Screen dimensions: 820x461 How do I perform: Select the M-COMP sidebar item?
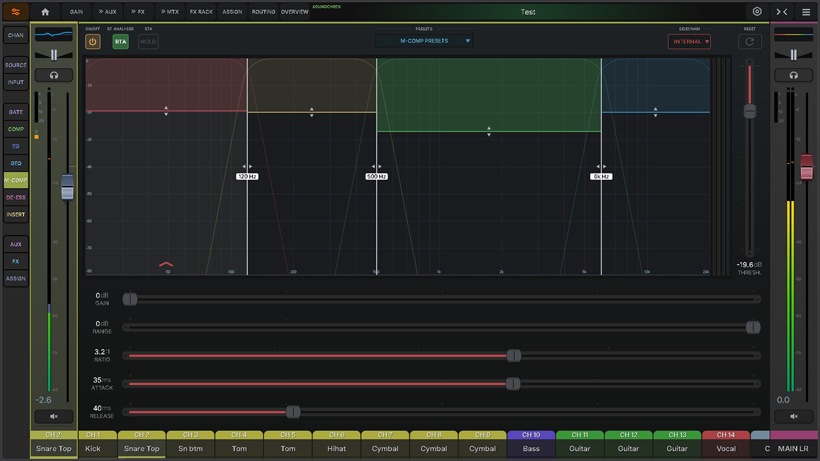pyautogui.click(x=16, y=180)
